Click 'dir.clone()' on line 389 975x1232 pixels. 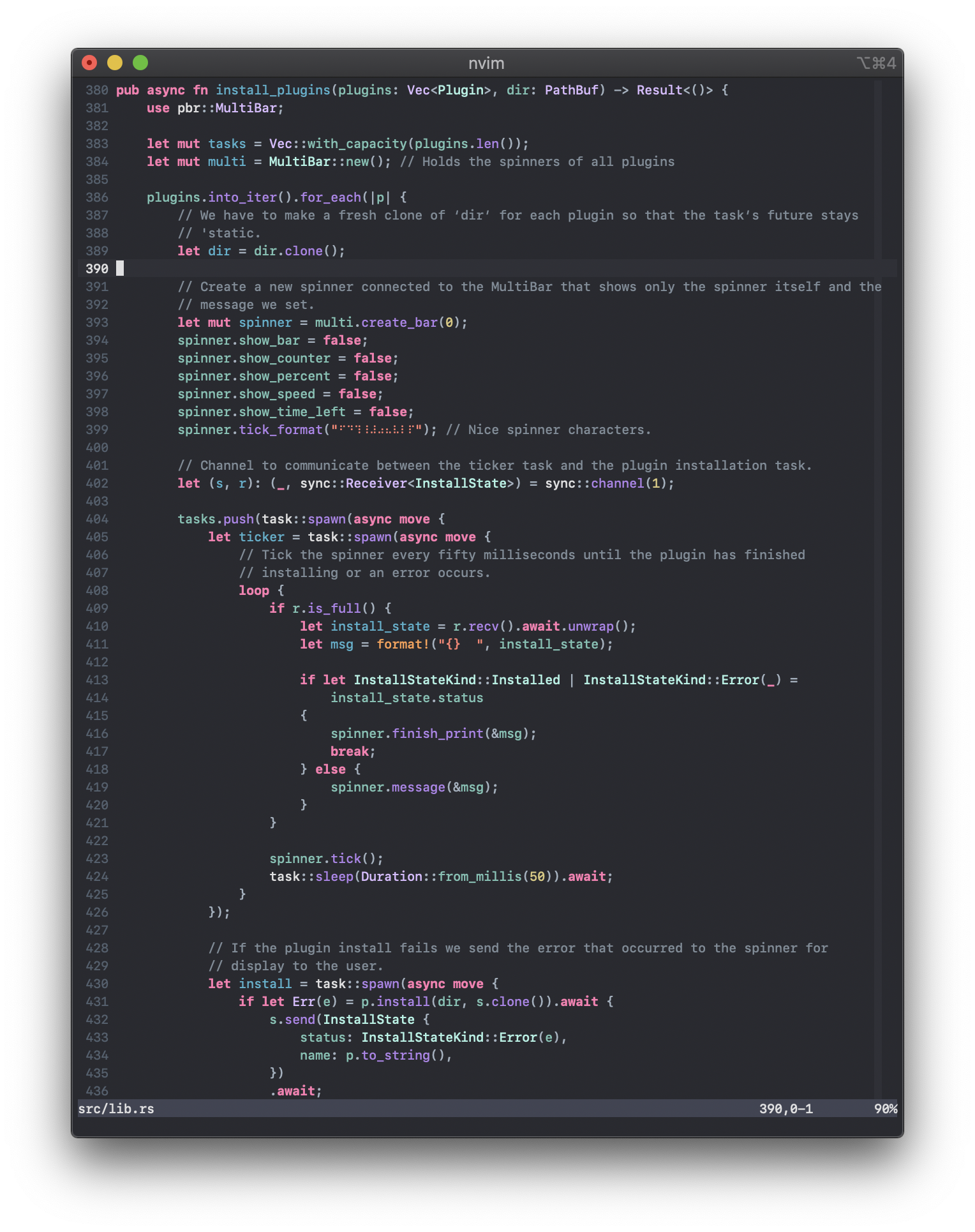(x=296, y=251)
